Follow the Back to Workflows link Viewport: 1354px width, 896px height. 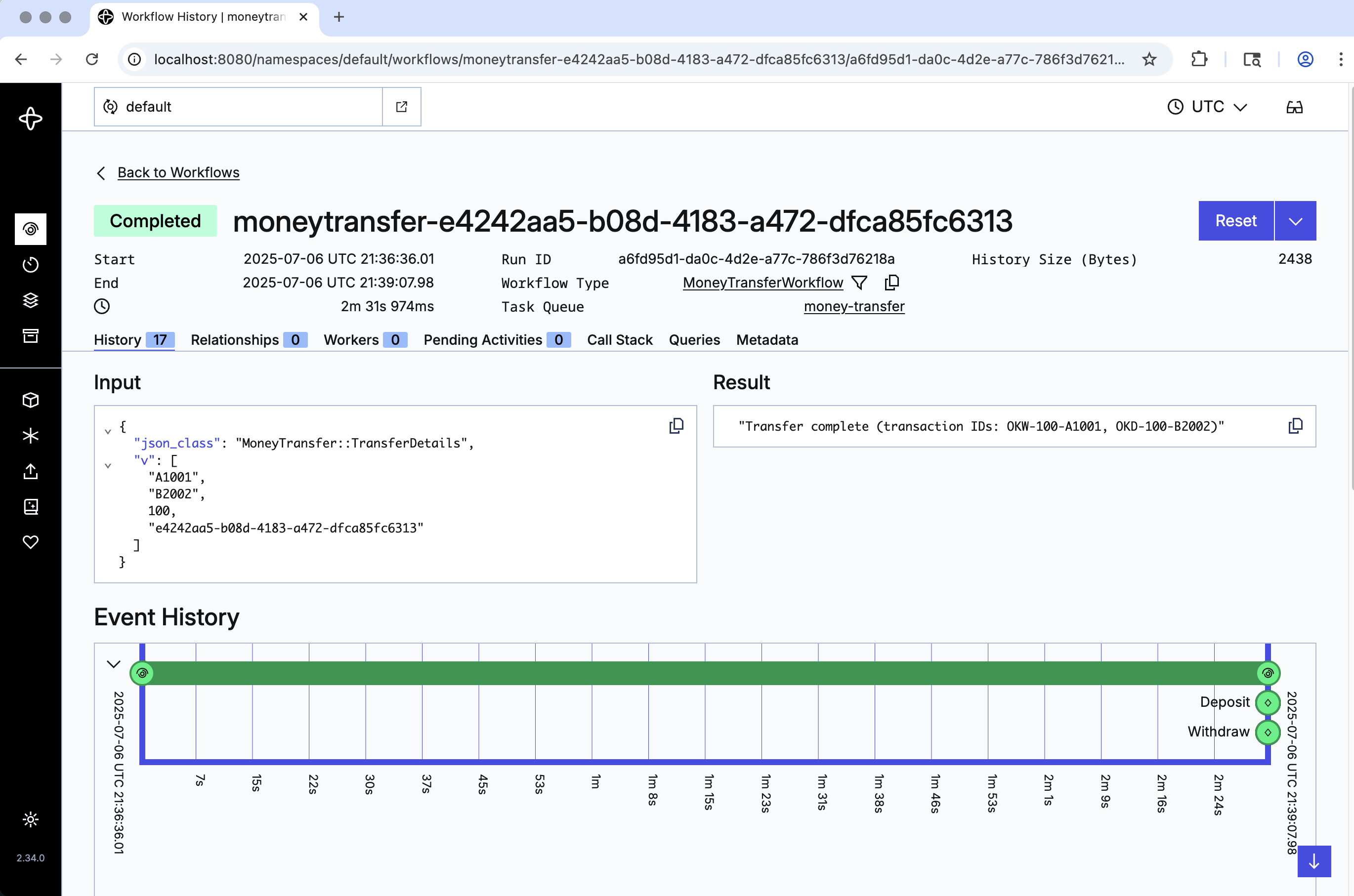pyautogui.click(x=178, y=172)
